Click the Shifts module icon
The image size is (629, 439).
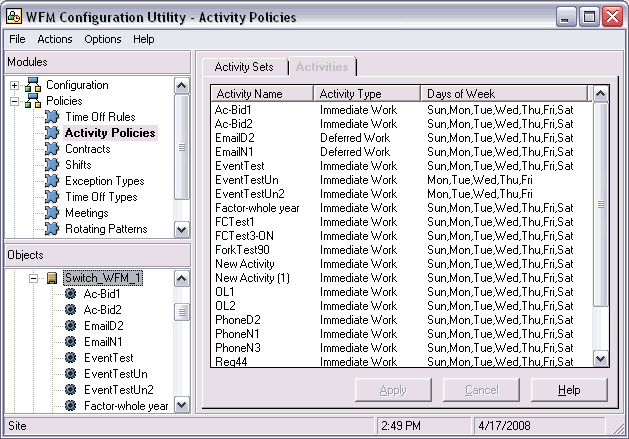(x=52, y=165)
